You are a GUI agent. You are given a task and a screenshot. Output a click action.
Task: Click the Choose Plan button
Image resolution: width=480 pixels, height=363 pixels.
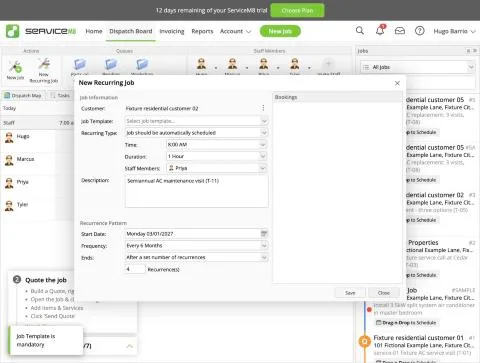click(297, 10)
